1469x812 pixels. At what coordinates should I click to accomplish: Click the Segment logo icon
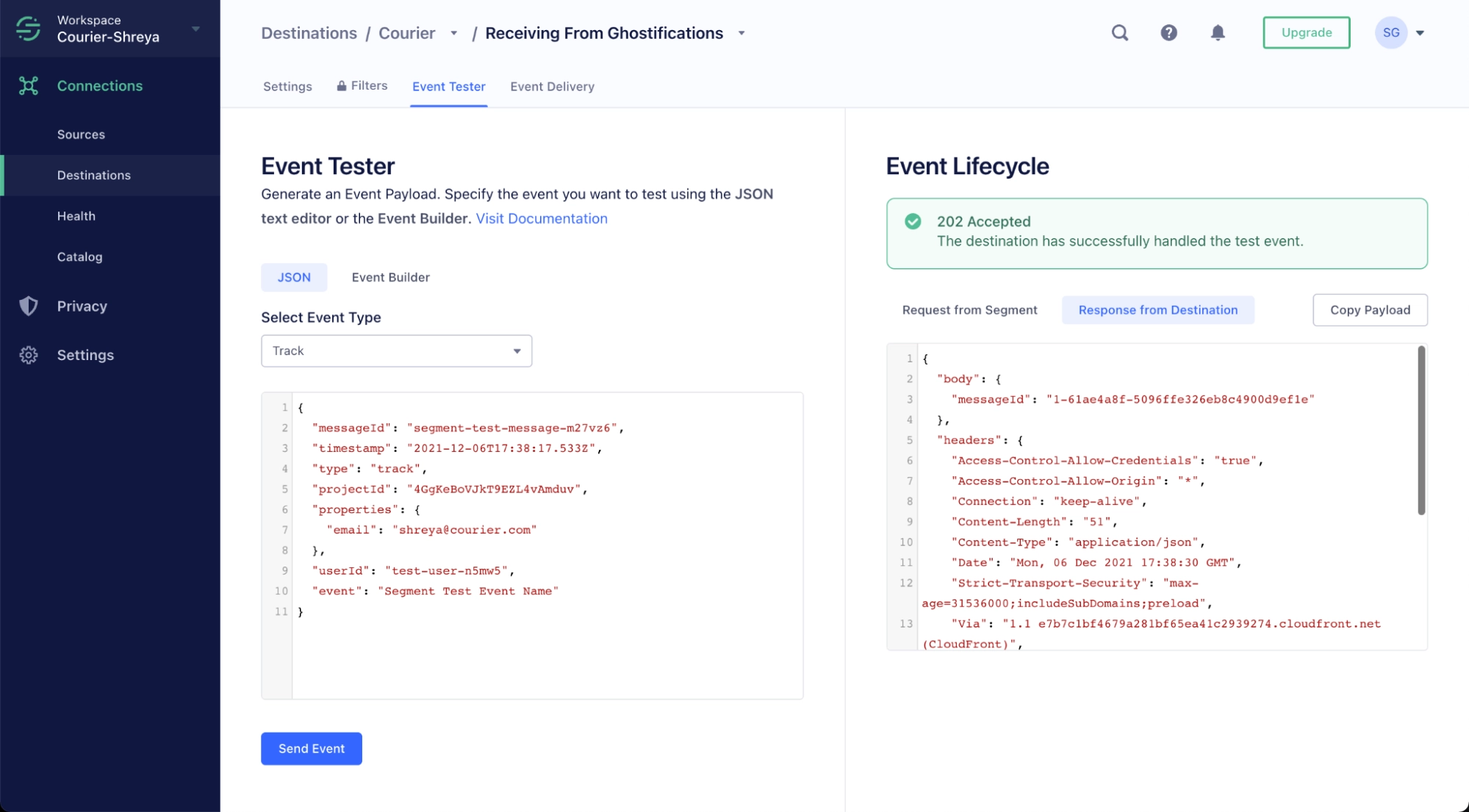tap(28, 29)
